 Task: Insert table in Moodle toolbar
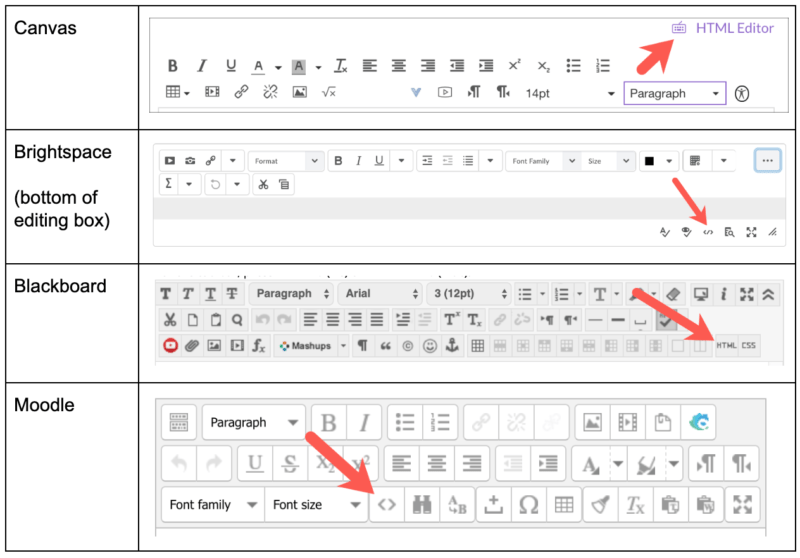pyautogui.click(x=564, y=505)
